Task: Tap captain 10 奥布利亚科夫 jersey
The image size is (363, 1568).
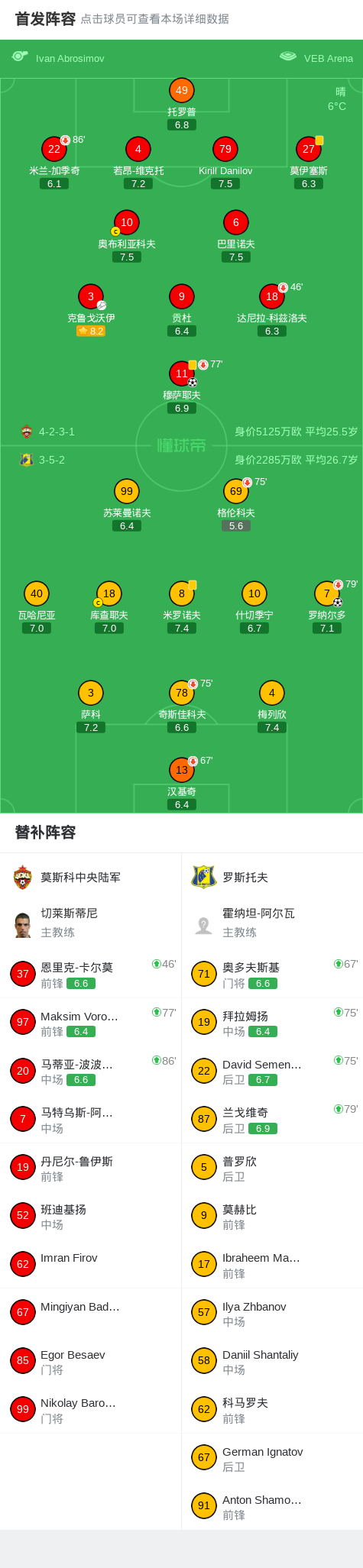Action: pyautogui.click(x=127, y=222)
